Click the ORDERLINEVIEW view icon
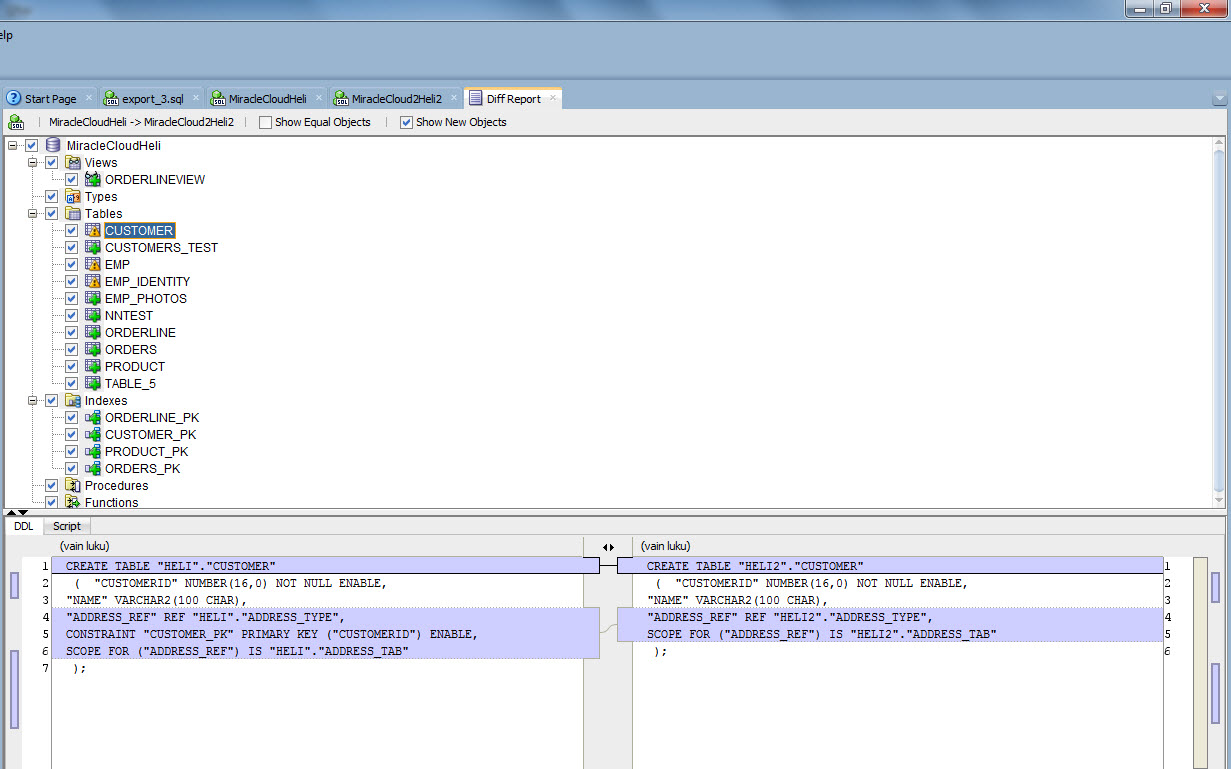This screenshot has width=1231, height=769. pyautogui.click(x=93, y=180)
